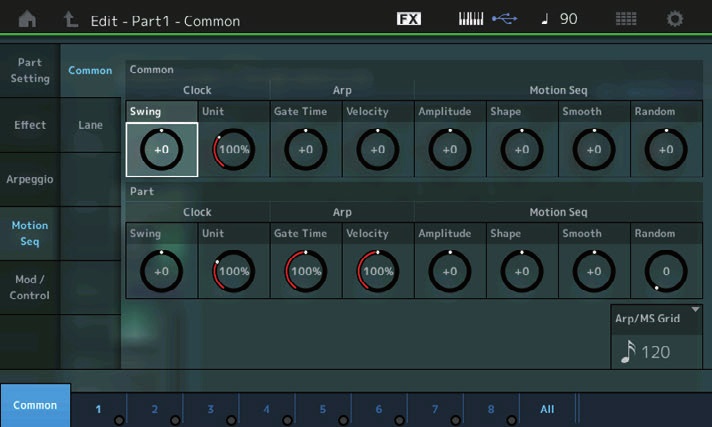Click the USB connection icon

point(505,19)
